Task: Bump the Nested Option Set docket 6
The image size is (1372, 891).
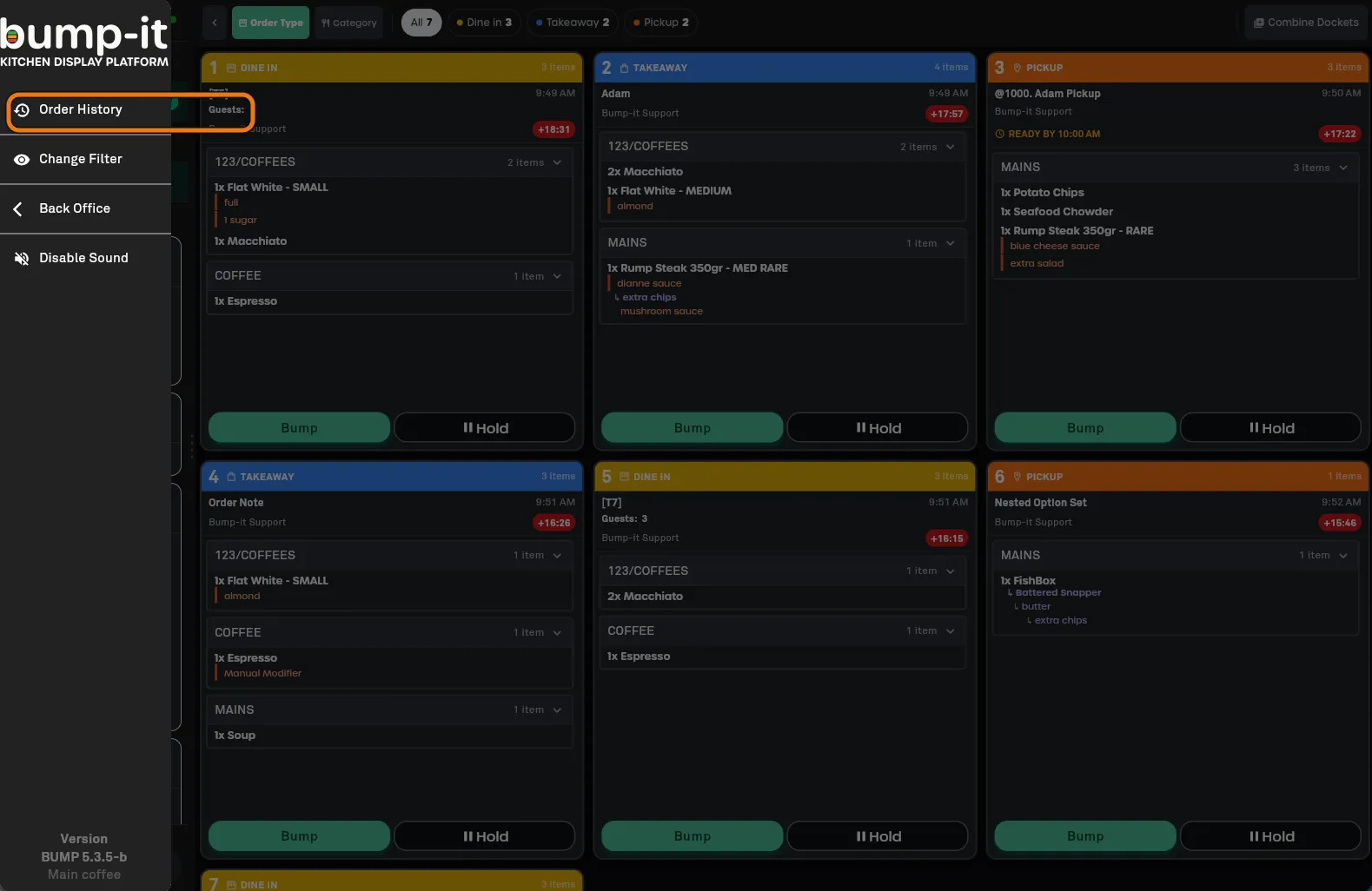Action: (x=1084, y=836)
